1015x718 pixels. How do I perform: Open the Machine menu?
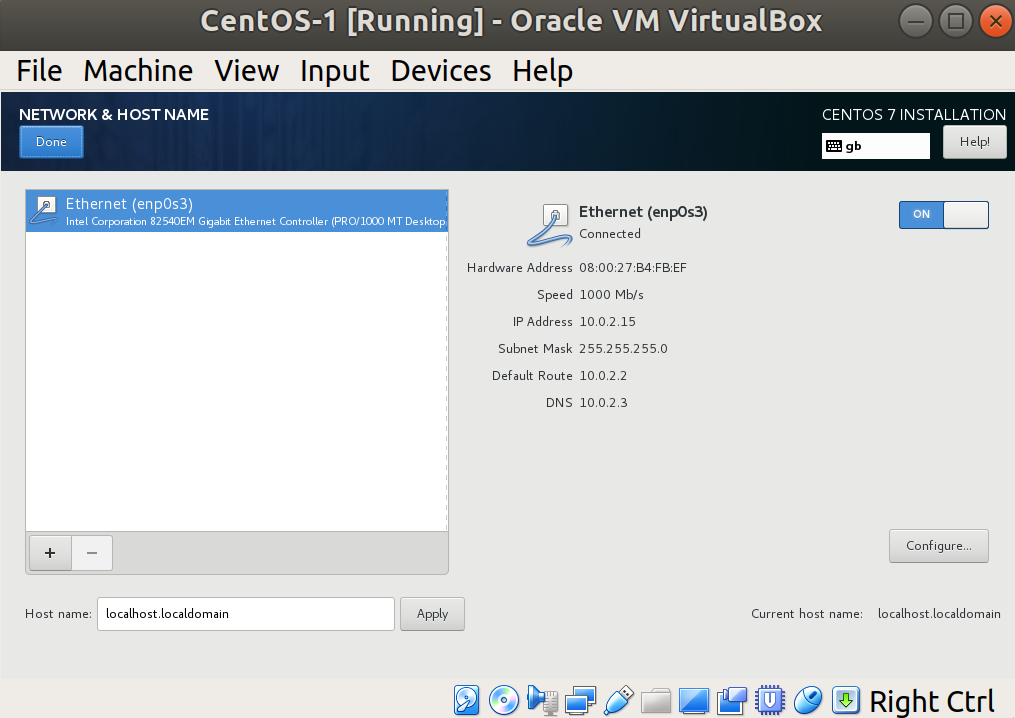138,71
